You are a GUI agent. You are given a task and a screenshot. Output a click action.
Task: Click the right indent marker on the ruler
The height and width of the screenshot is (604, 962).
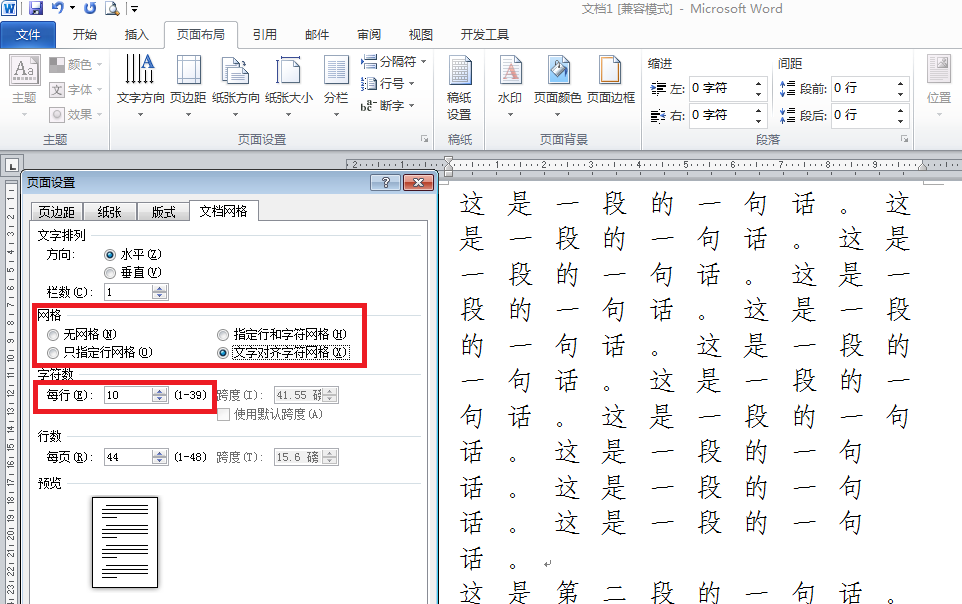pyautogui.click(x=923, y=166)
